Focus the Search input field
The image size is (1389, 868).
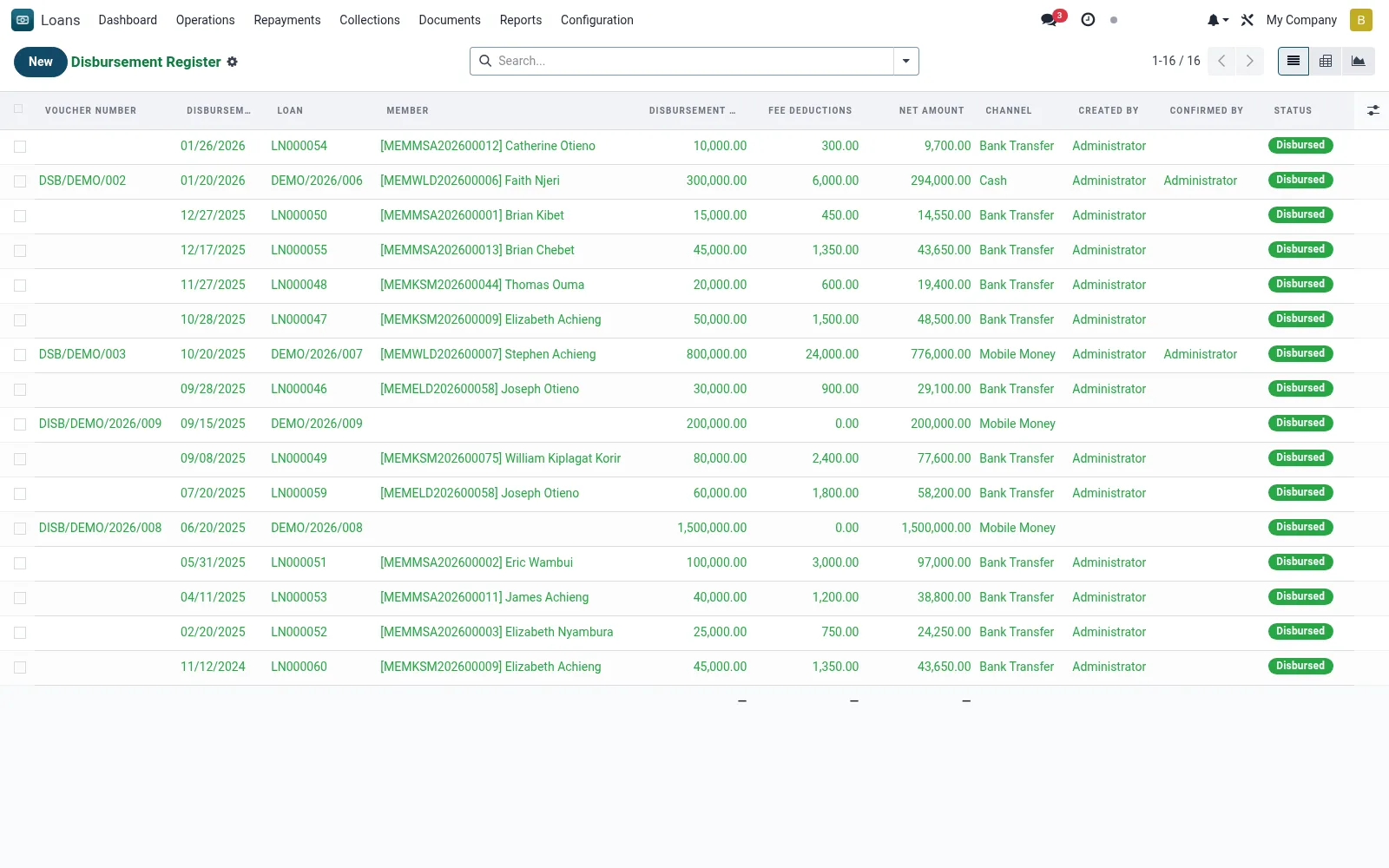[693, 61]
